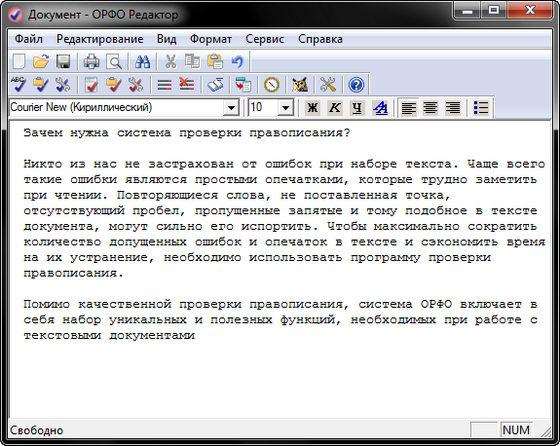The image size is (560, 446).
Task: Open the Сервис menu
Action: [x=265, y=39]
